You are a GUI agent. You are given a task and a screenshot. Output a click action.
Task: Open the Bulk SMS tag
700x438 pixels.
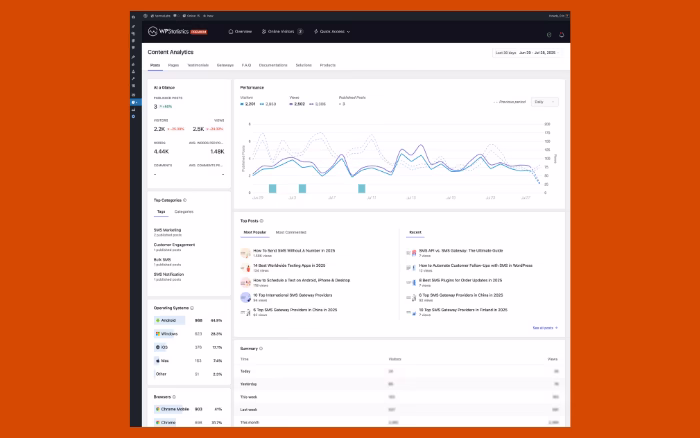(x=162, y=259)
